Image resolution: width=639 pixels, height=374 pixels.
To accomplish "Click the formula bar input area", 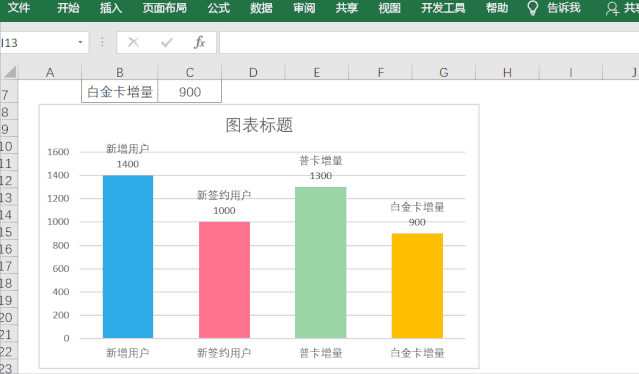I will click(429, 42).
